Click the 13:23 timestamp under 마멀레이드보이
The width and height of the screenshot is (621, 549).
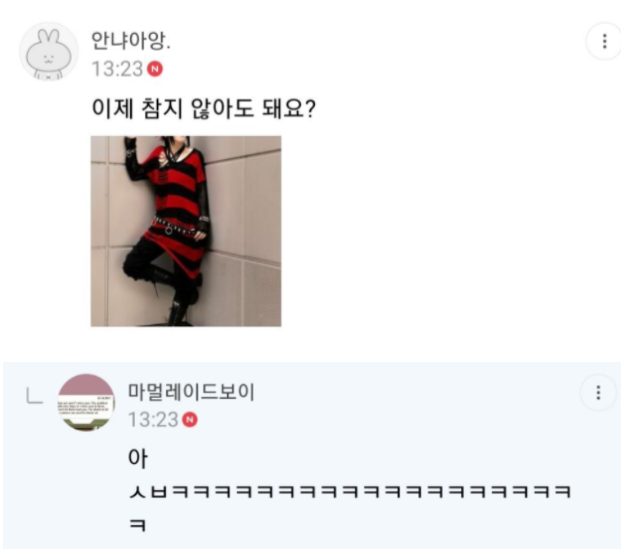pos(153,420)
